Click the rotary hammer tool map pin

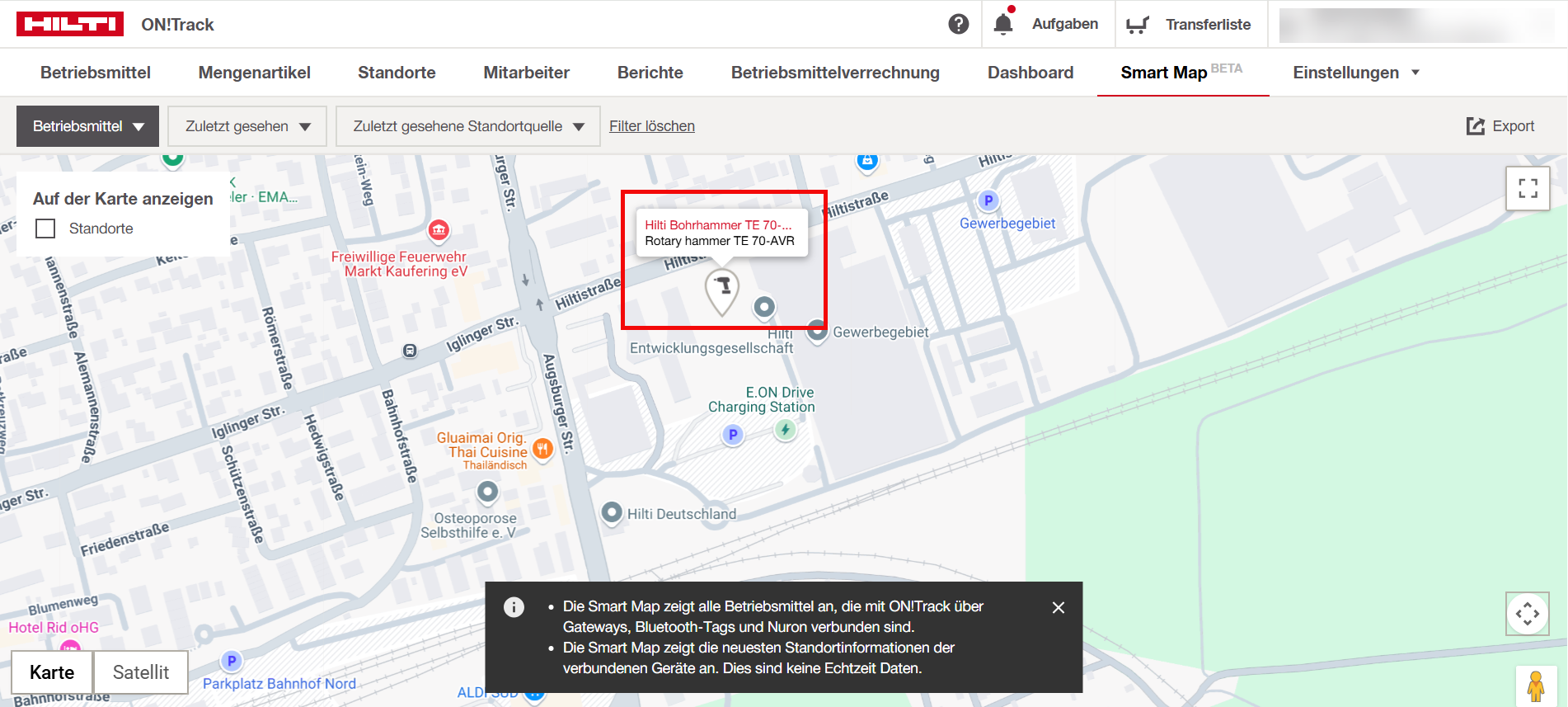click(x=722, y=292)
